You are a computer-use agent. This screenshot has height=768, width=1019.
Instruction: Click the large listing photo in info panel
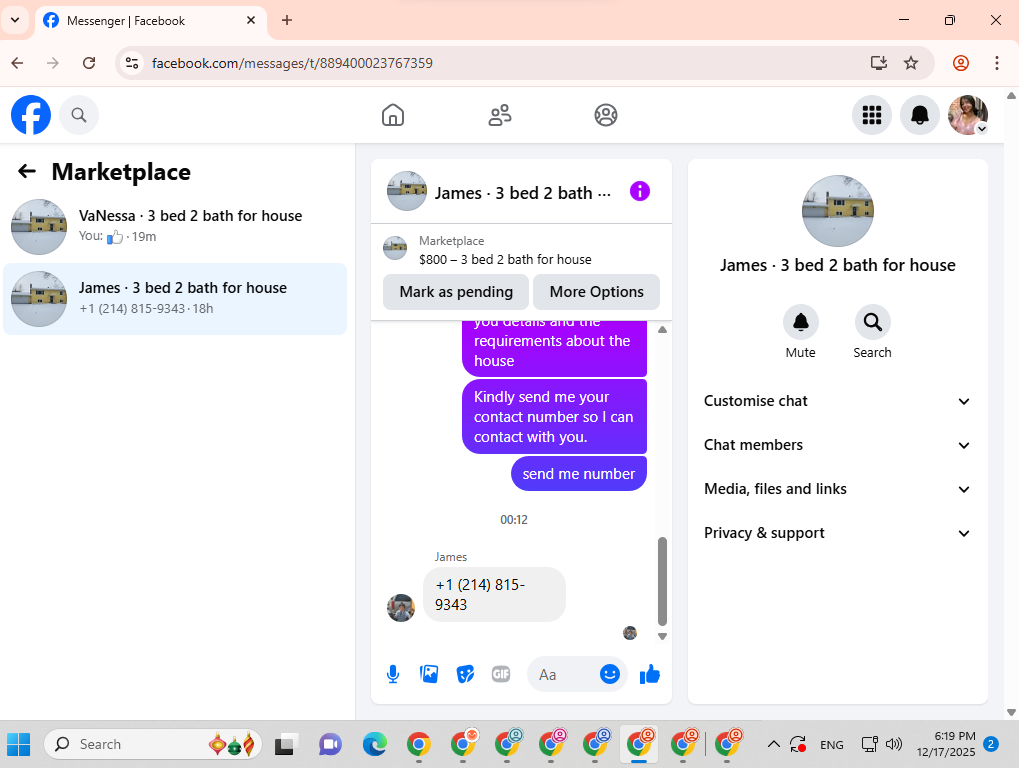coord(837,211)
